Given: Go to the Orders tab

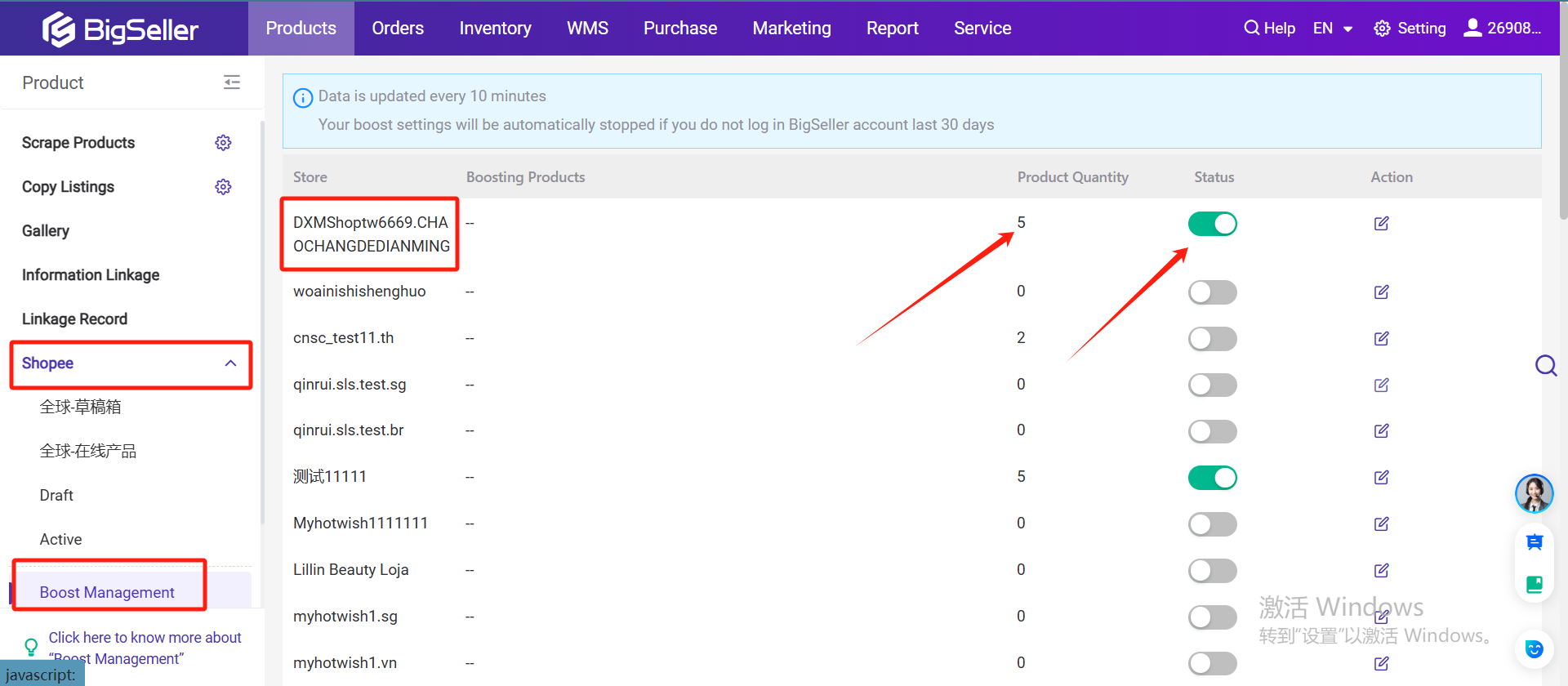Looking at the screenshot, I should [x=398, y=29].
